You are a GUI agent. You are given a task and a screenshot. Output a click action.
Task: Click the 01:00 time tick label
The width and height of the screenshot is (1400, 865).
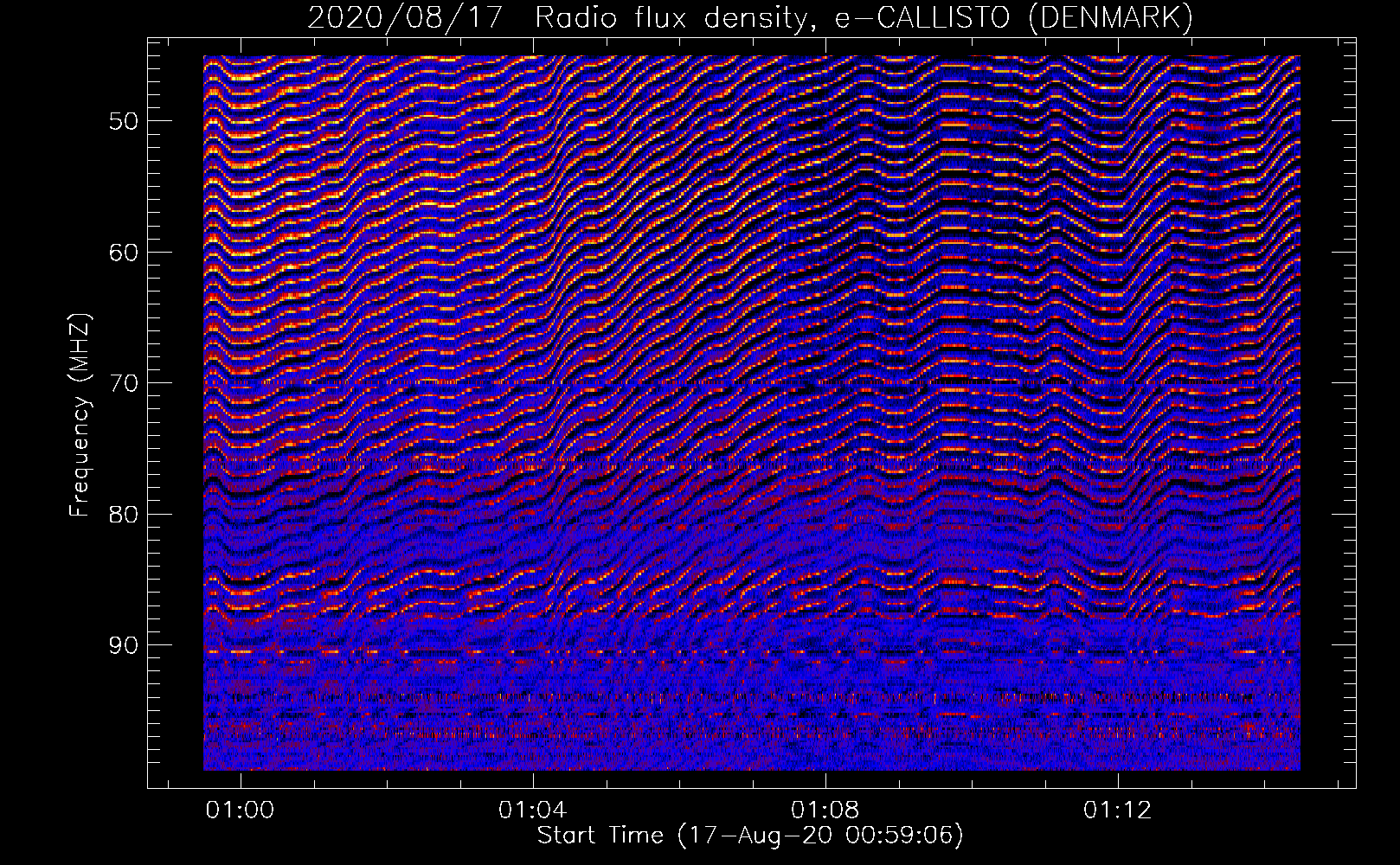(x=240, y=810)
